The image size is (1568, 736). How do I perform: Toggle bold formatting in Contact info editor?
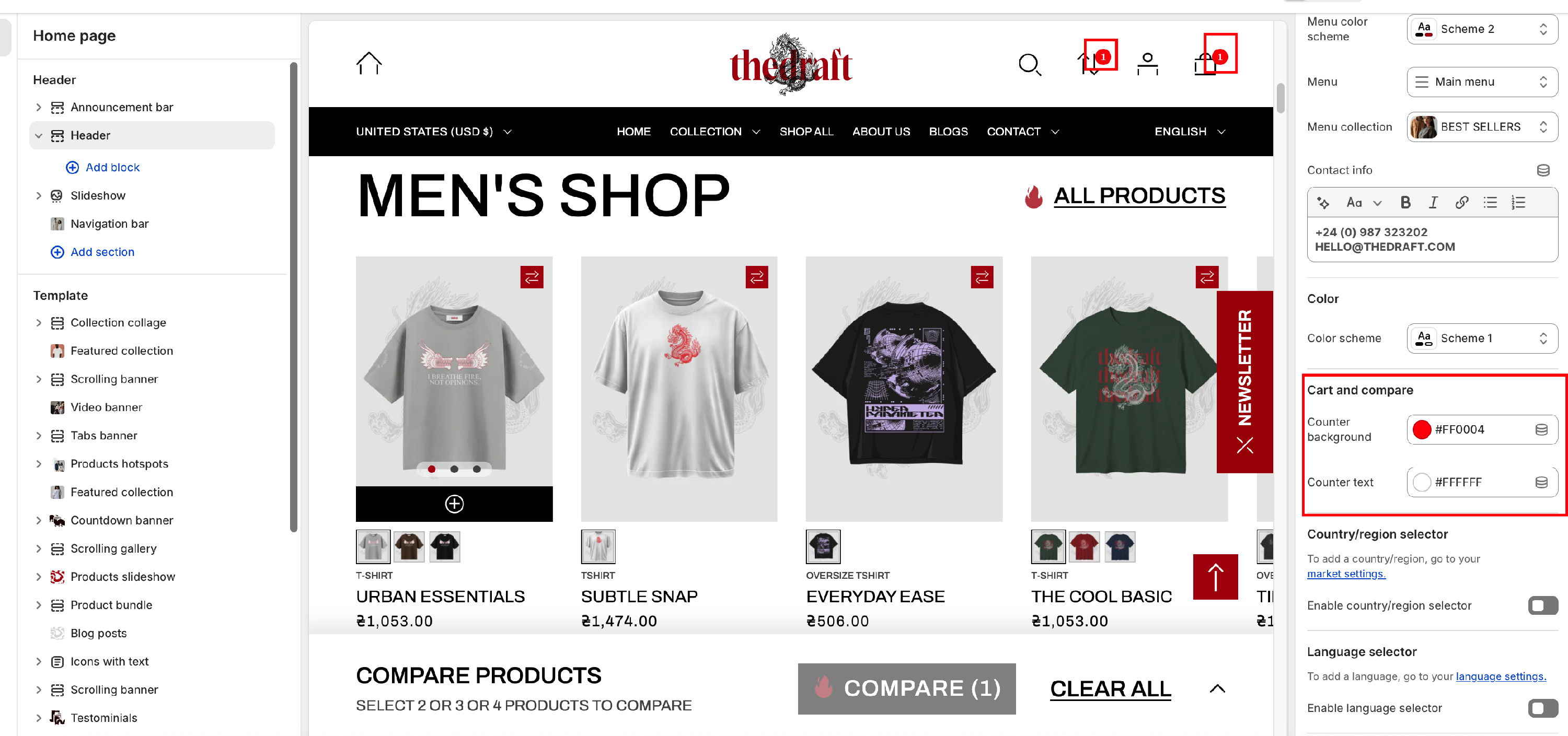[x=1405, y=203]
